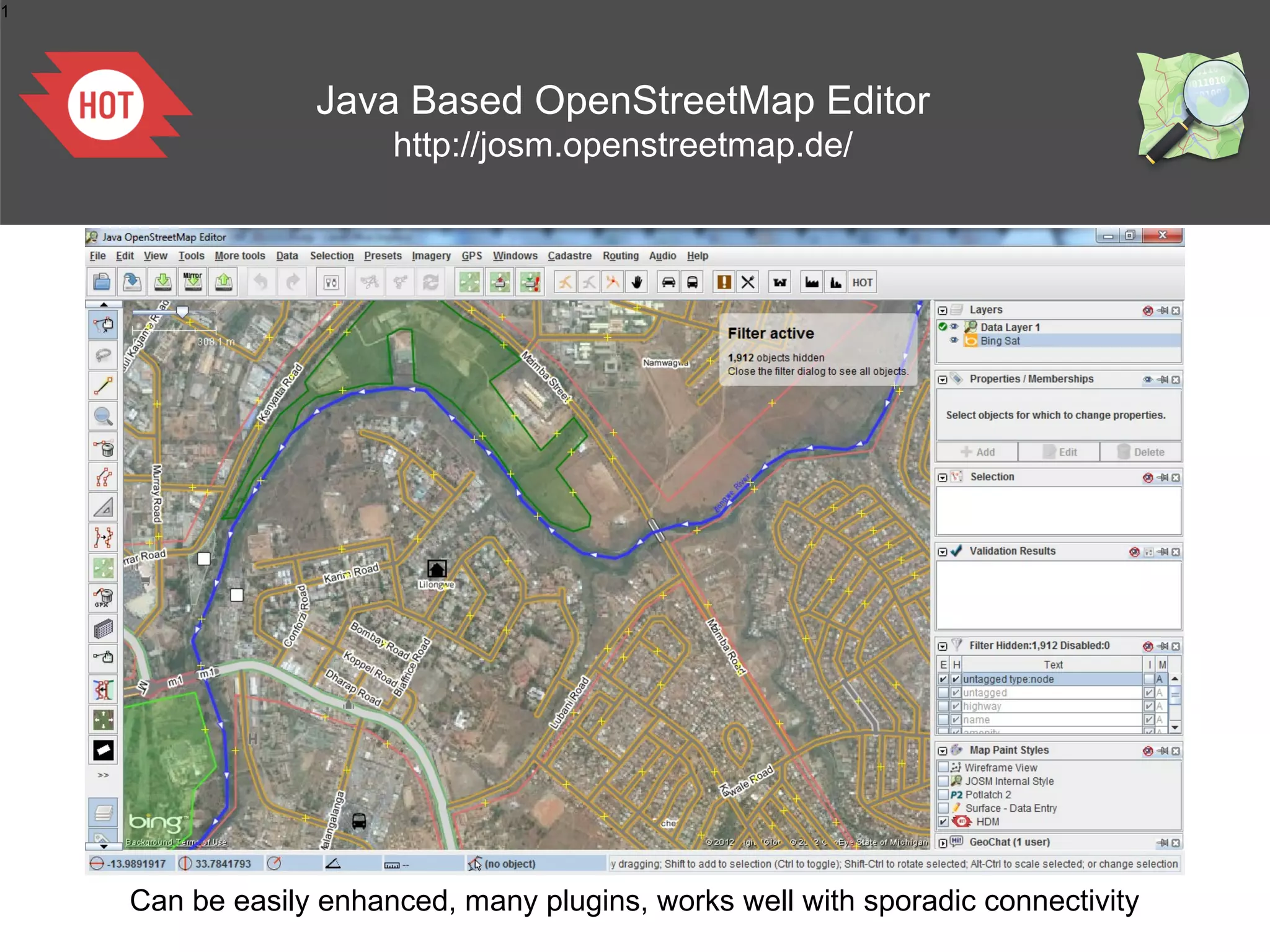Expand the GeoChat panel
This screenshot has height=952, width=1270.
tap(943, 843)
